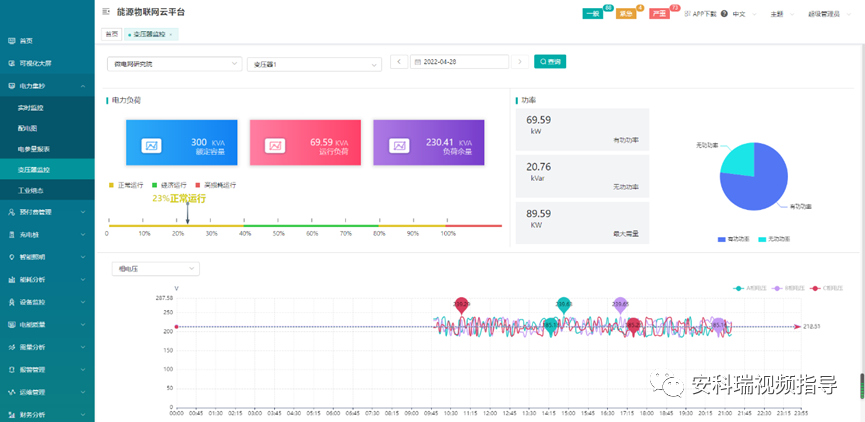Click the 智能照明 bulb icon
This screenshot has width=865, height=422.
click(x=12, y=257)
